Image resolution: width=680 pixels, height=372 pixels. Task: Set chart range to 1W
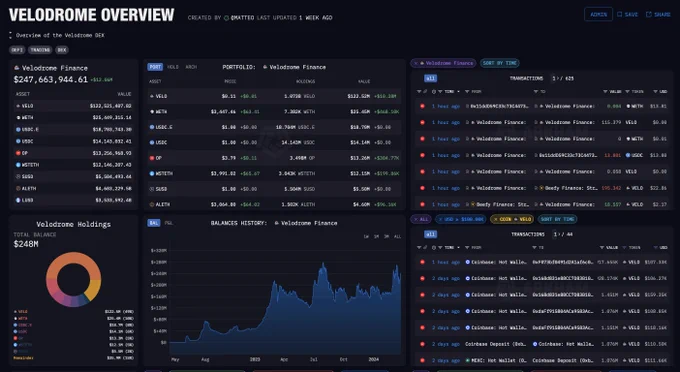366,237
